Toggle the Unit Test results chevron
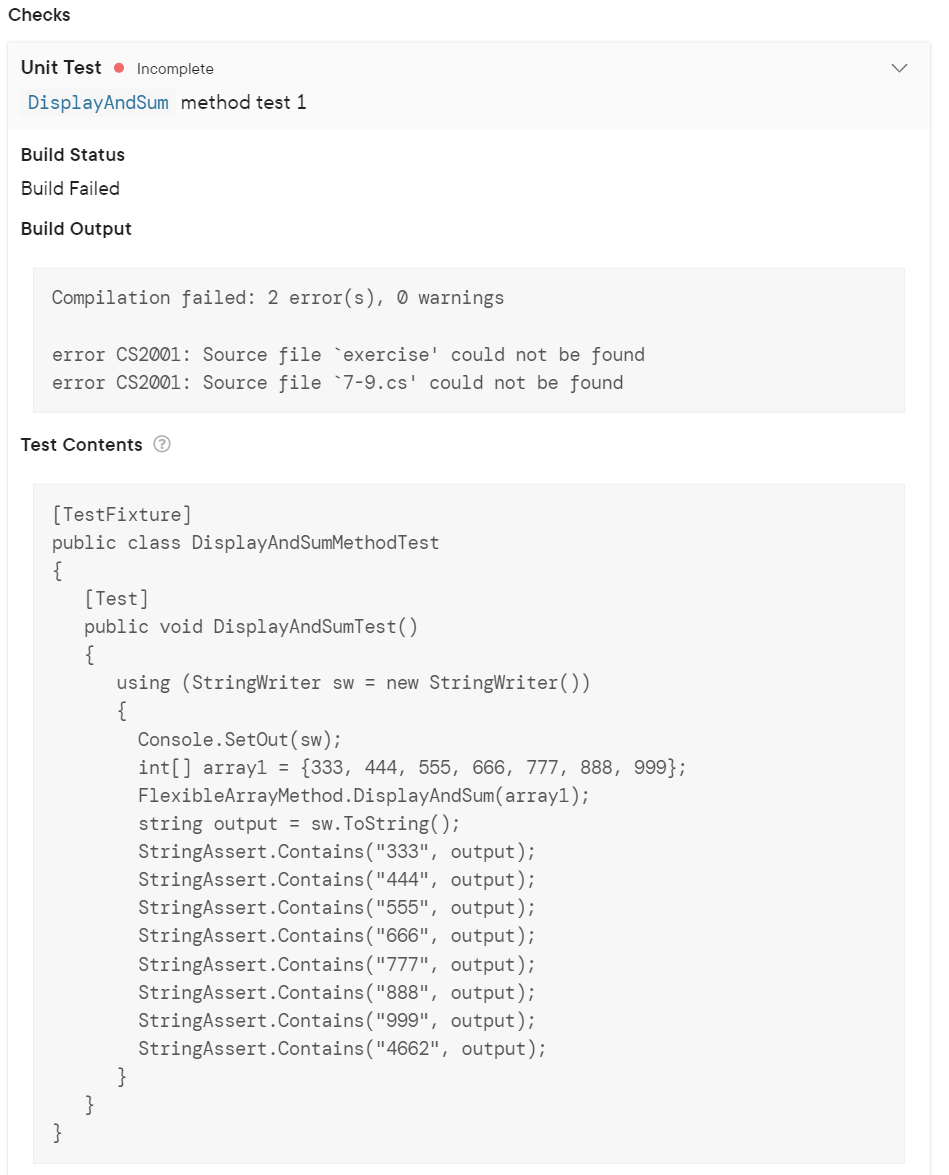The width and height of the screenshot is (949, 1175). (x=899, y=68)
